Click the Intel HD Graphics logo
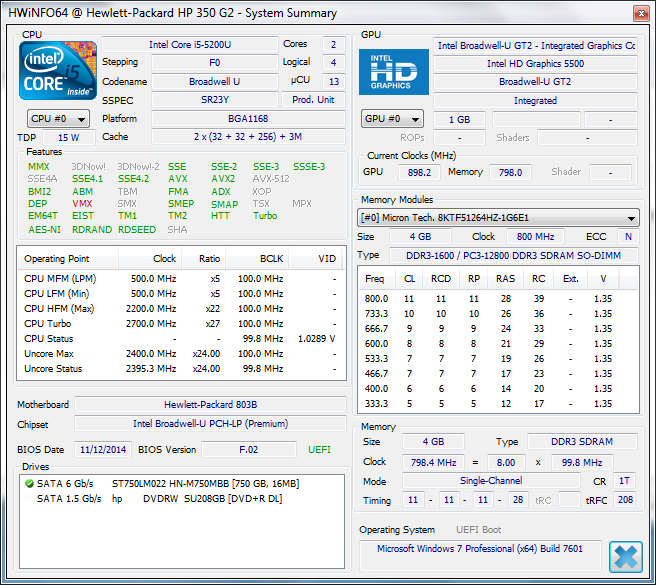 click(x=394, y=72)
